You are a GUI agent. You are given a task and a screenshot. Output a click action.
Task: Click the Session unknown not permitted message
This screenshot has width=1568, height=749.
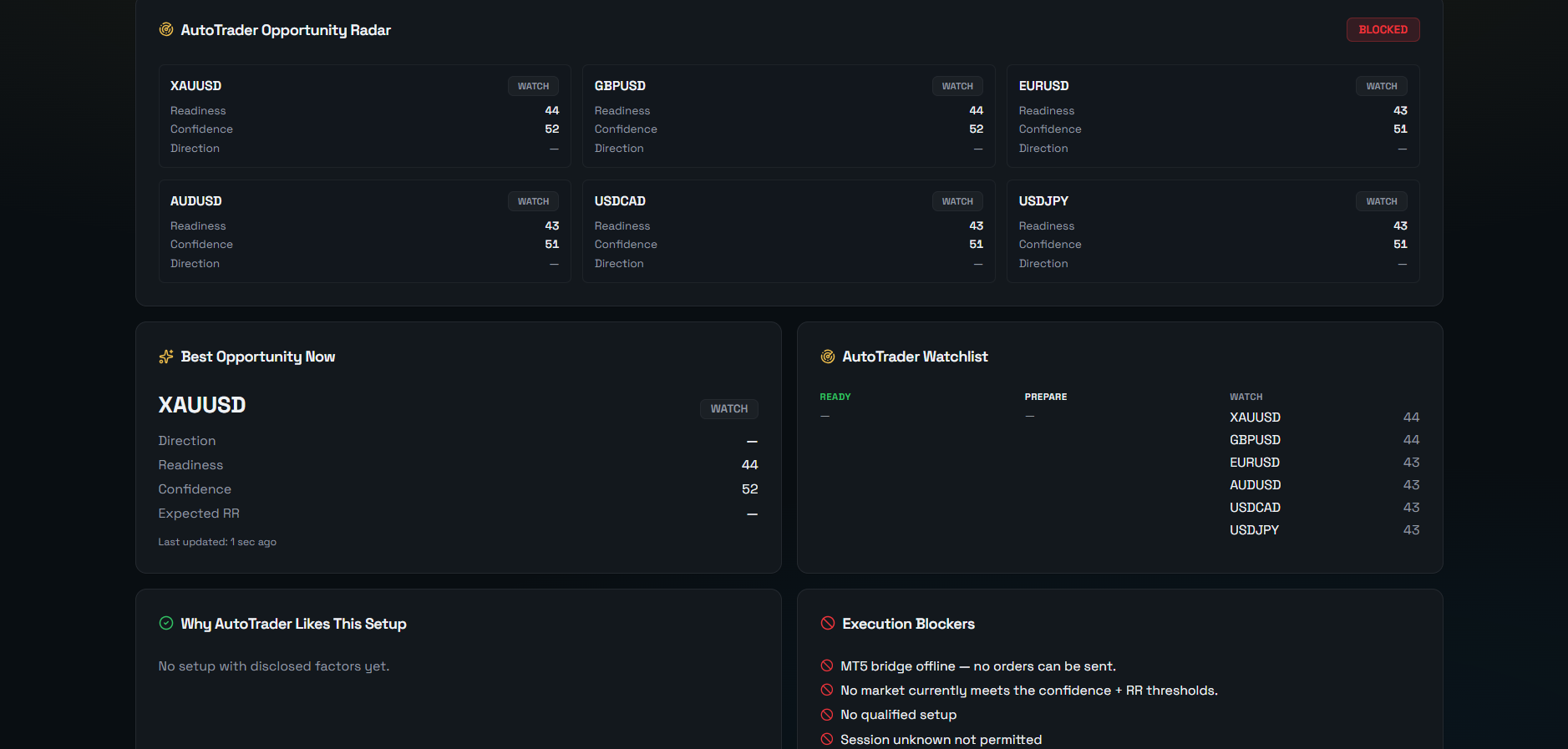[x=941, y=740]
